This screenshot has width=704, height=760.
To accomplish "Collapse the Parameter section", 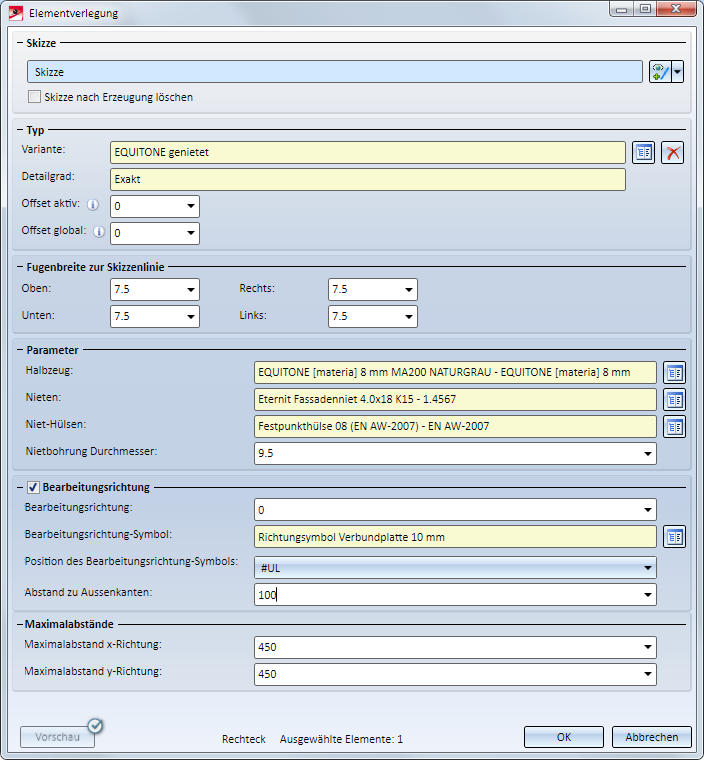I will coord(20,350).
